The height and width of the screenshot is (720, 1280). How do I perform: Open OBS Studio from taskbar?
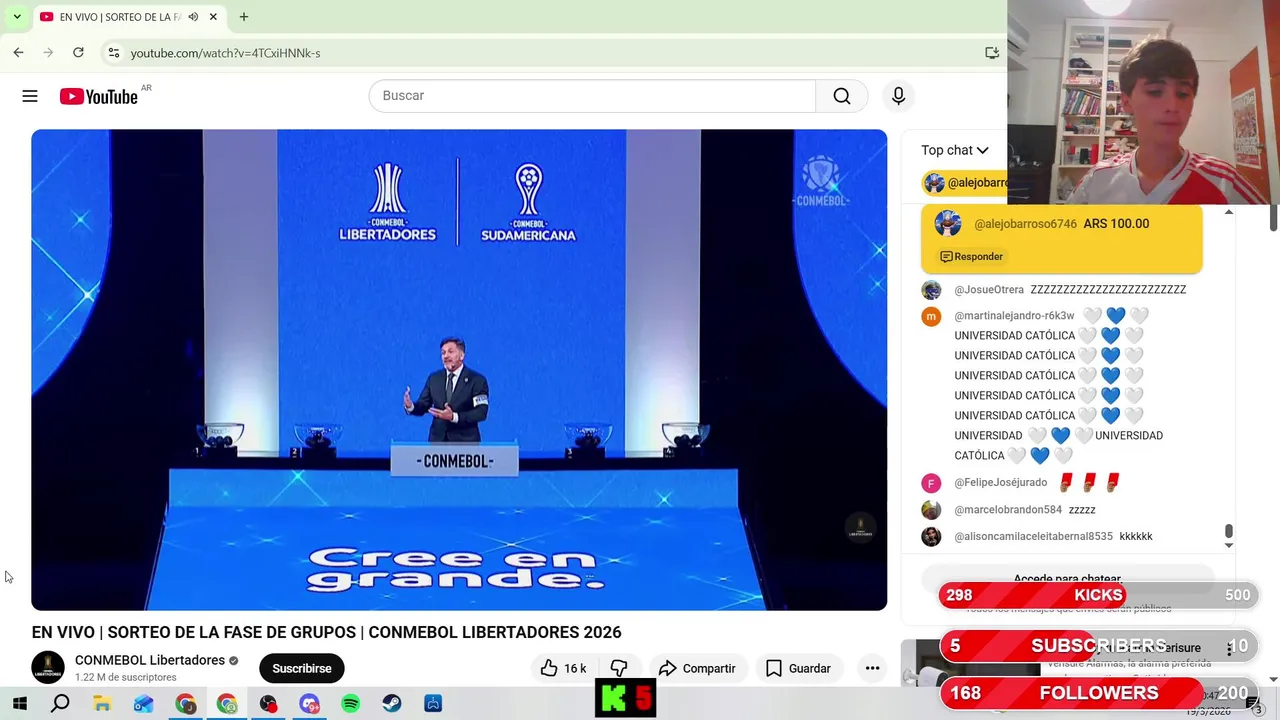pyautogui.click(x=268, y=704)
